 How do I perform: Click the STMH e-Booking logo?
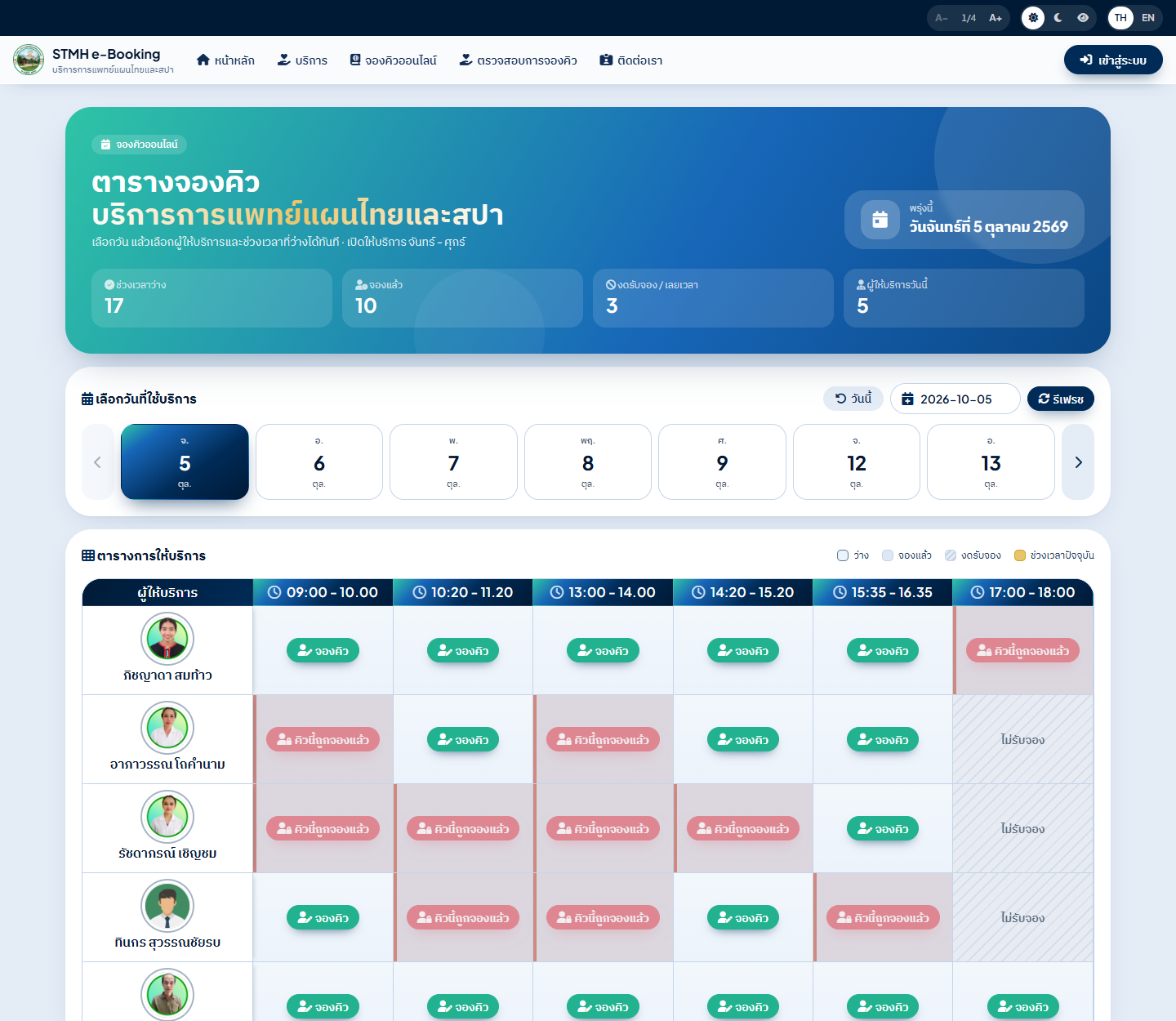[x=29, y=60]
